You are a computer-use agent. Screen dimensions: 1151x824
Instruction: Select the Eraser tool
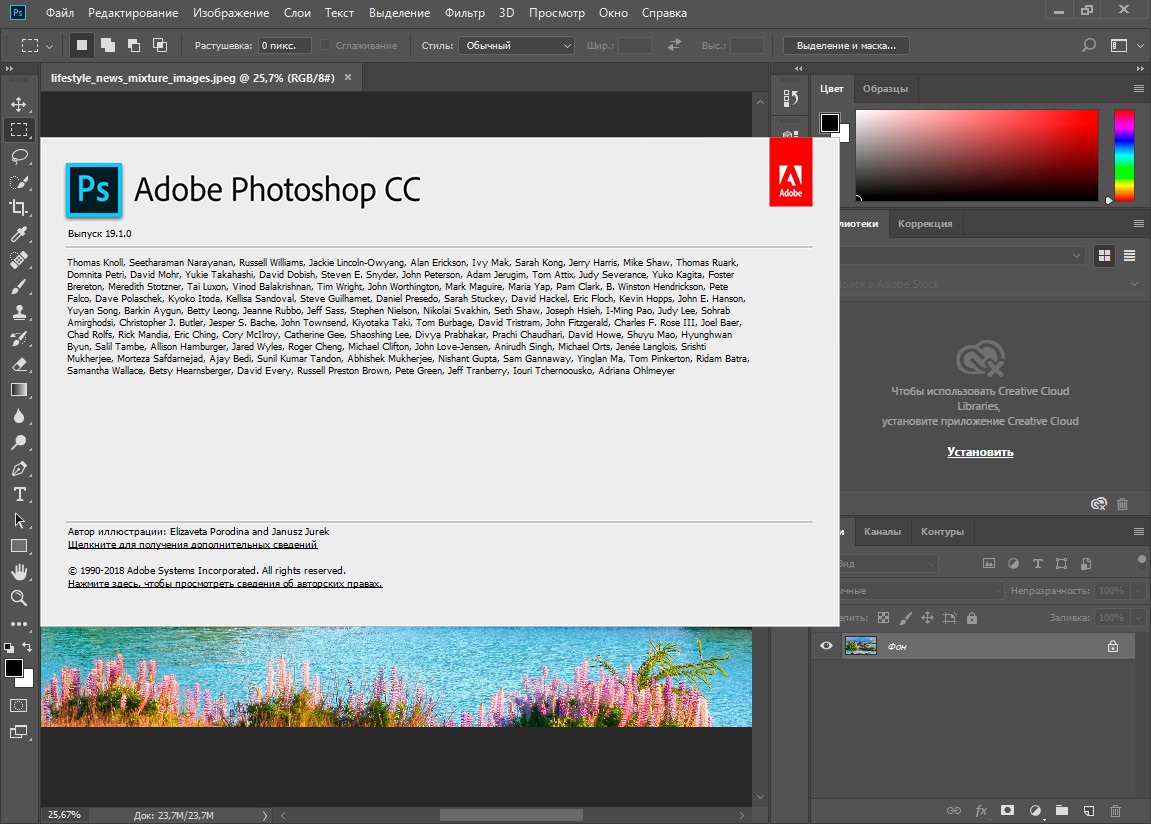click(x=19, y=364)
